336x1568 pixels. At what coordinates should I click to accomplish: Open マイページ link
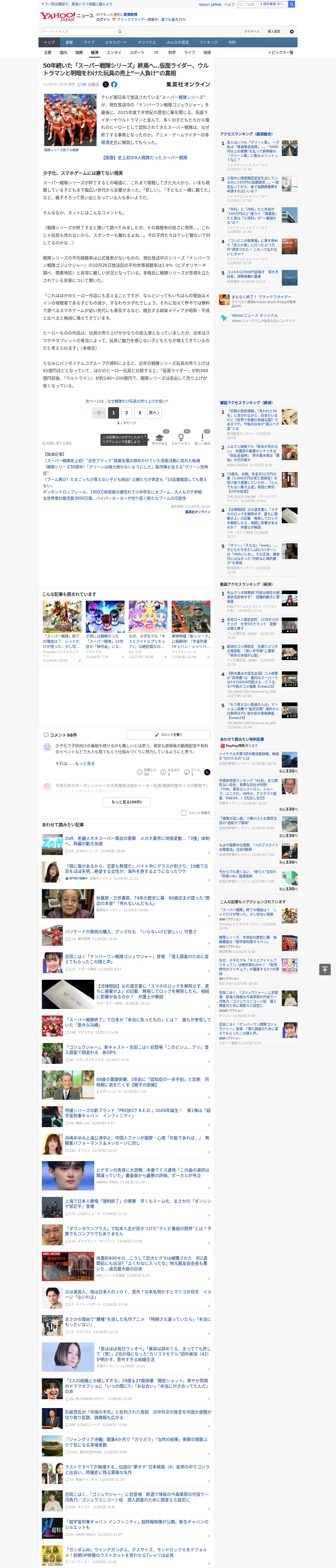252,32
